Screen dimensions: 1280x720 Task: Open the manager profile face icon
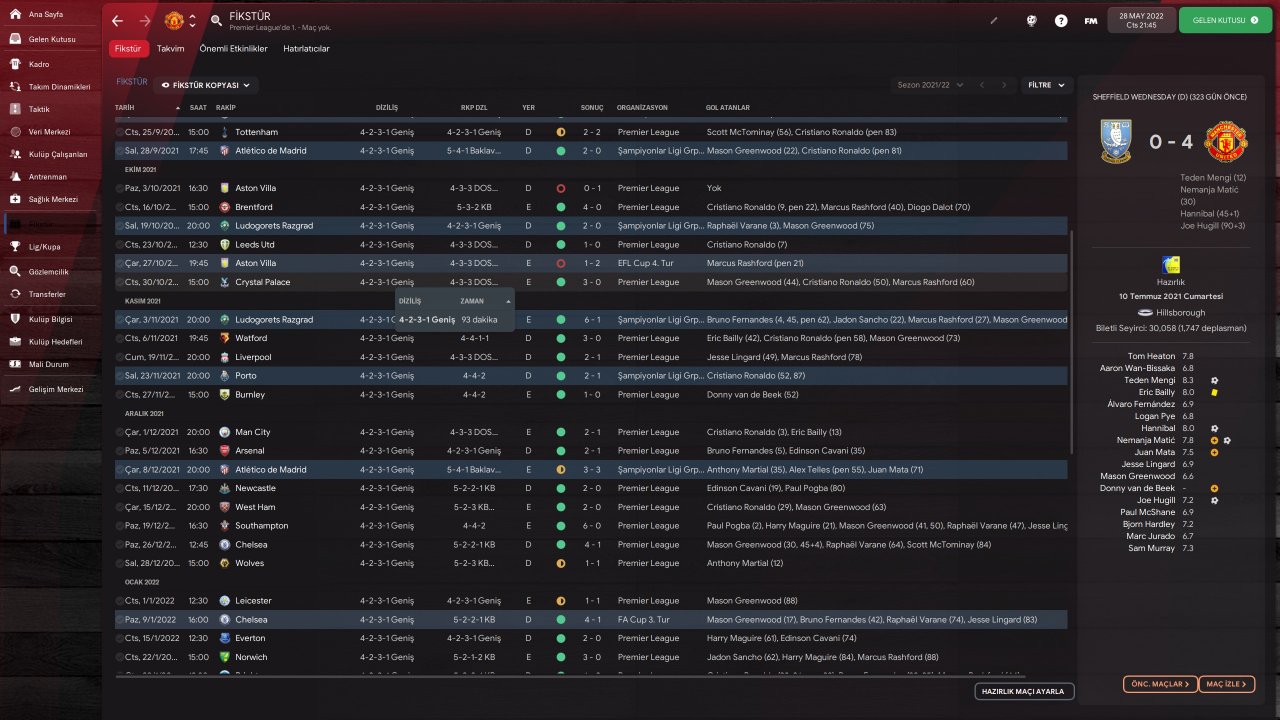pyautogui.click(x=1032, y=20)
